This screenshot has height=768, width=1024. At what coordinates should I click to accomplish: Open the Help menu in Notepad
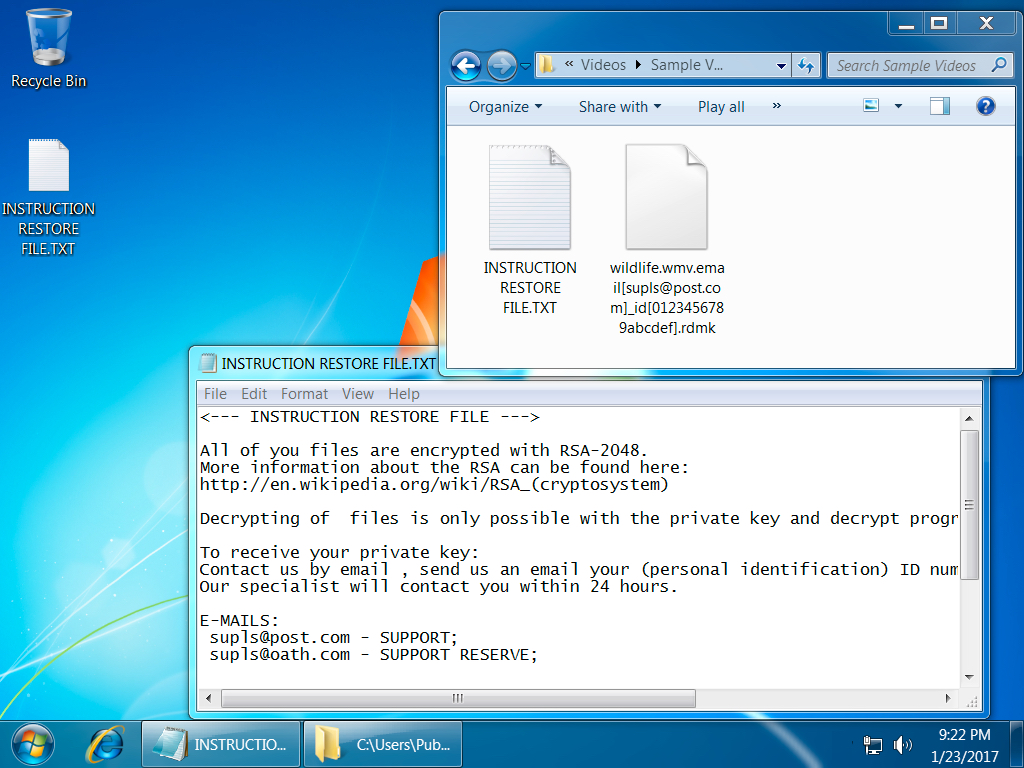[404, 394]
